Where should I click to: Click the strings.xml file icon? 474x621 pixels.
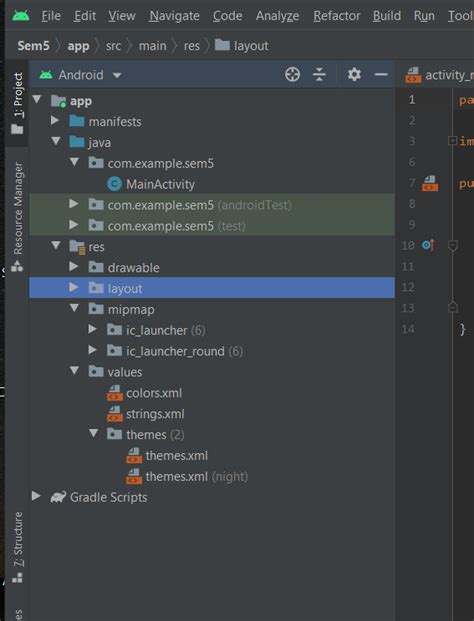pos(114,413)
